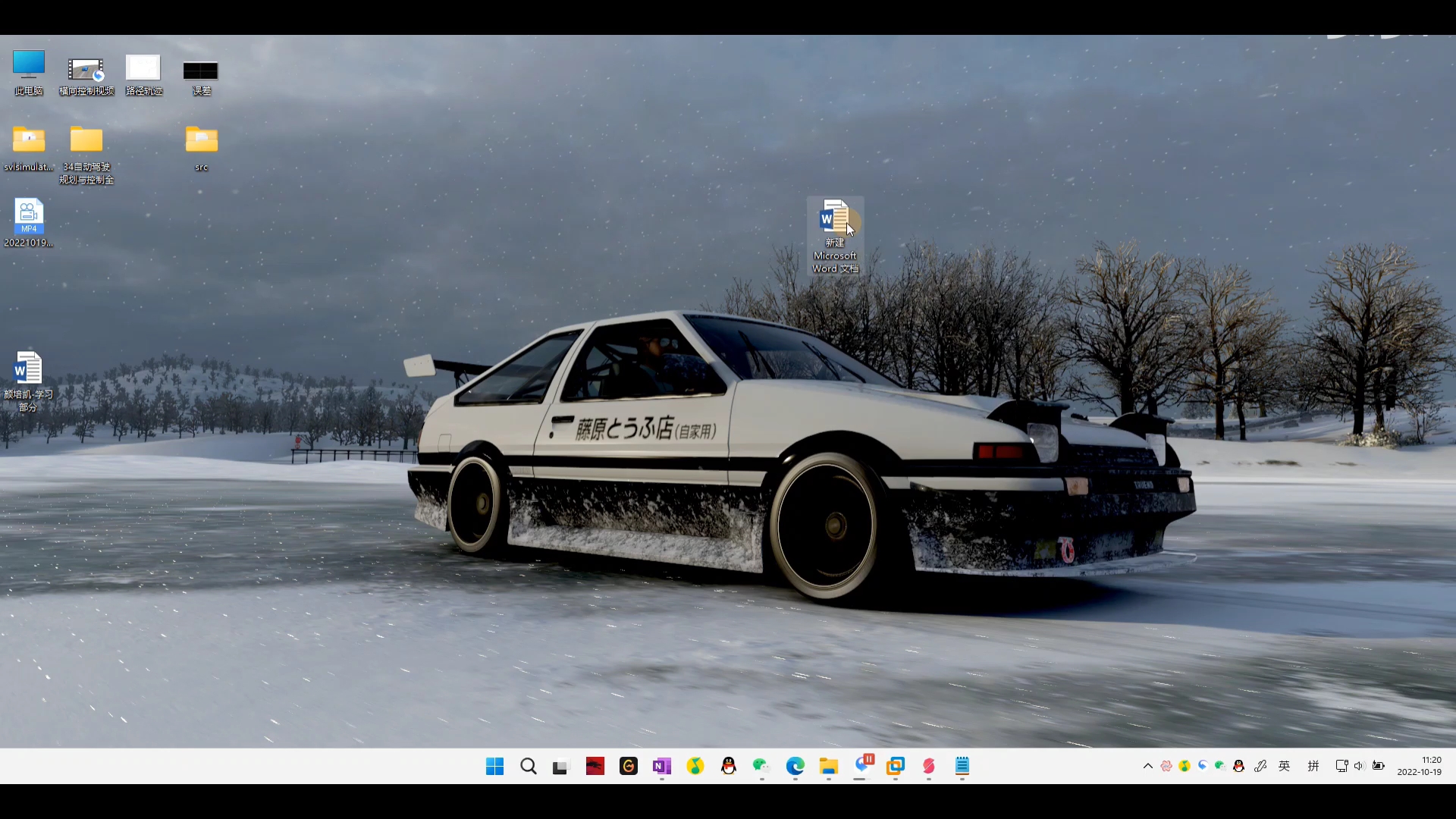1456x819 pixels.
Task: Click the pink flower tray icon
Action: (x=1166, y=767)
